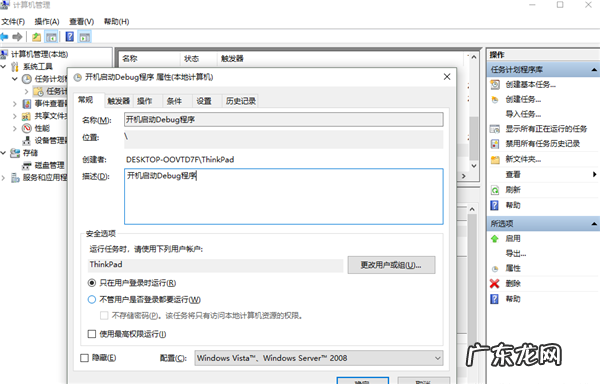This screenshot has height=384, width=600.
Task: Open the 查看 menu in the menu bar
Action: click(x=82, y=21)
